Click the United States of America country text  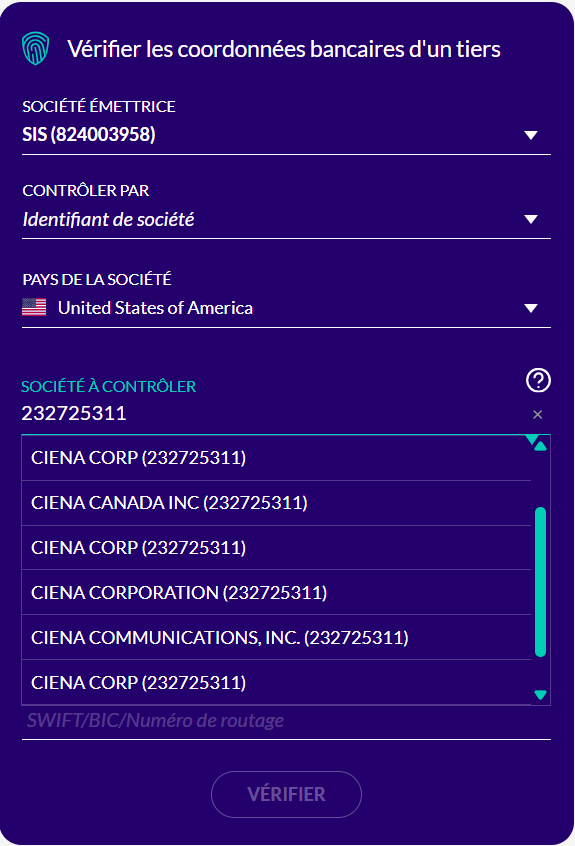tap(155, 308)
